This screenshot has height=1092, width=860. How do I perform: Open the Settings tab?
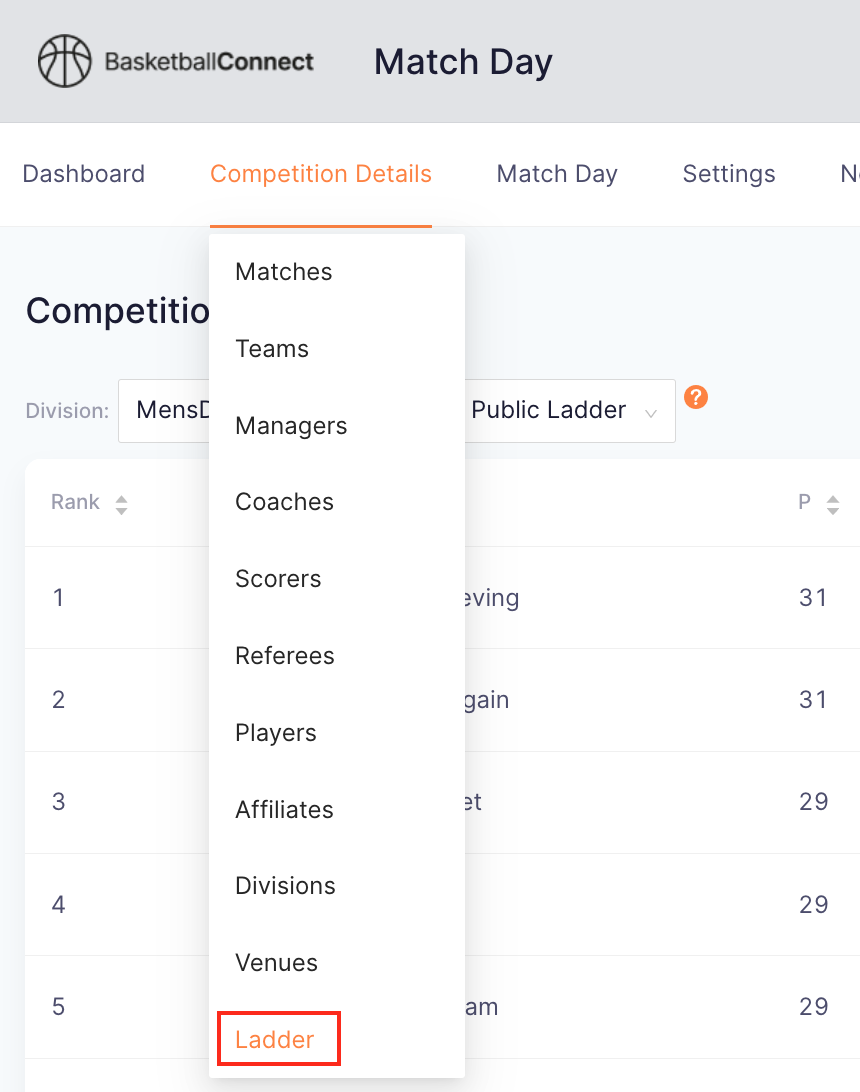point(729,174)
